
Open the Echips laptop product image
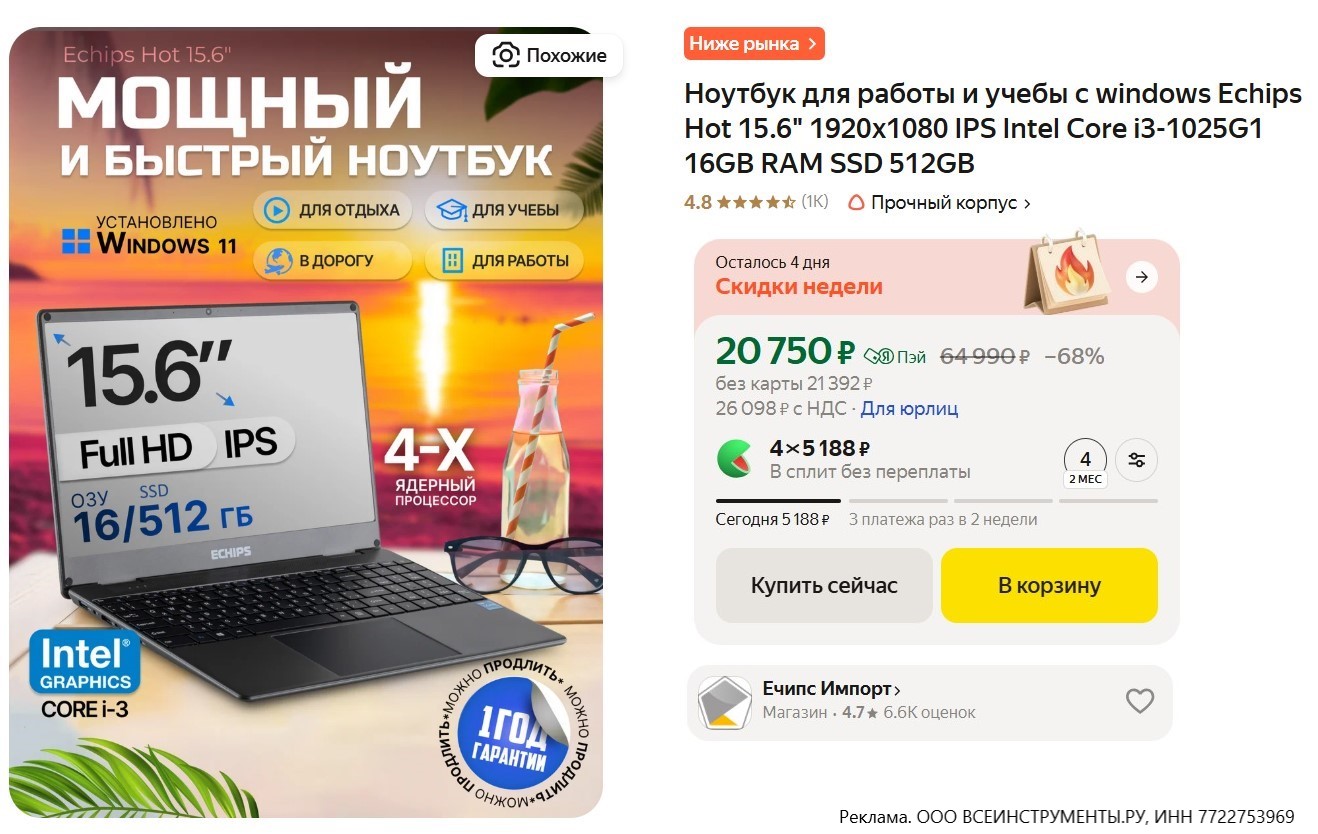(x=306, y=422)
